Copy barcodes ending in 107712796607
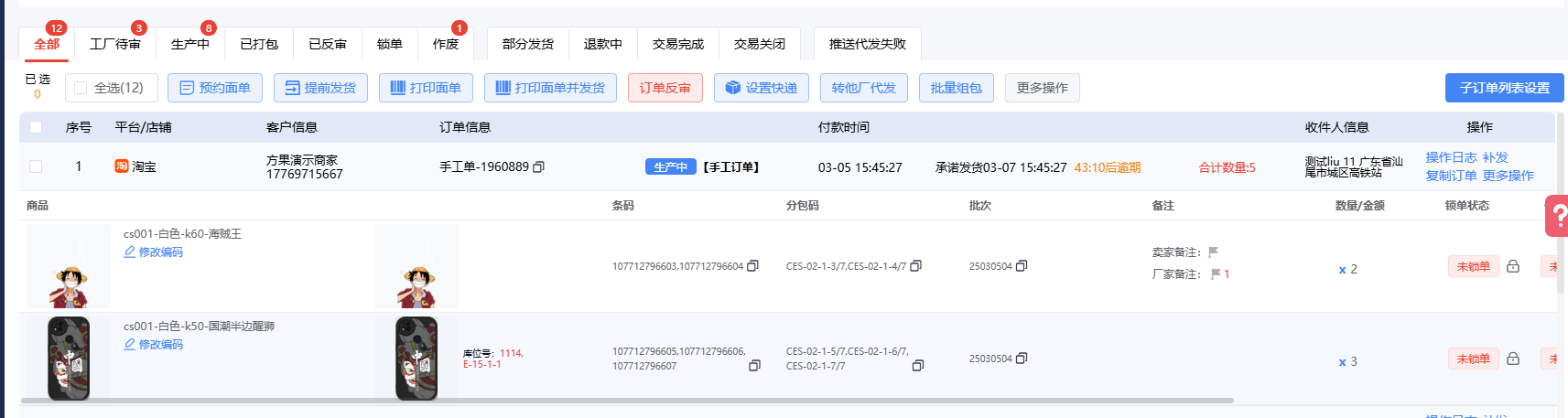Screen dimensions: 1568x418 click(754, 366)
